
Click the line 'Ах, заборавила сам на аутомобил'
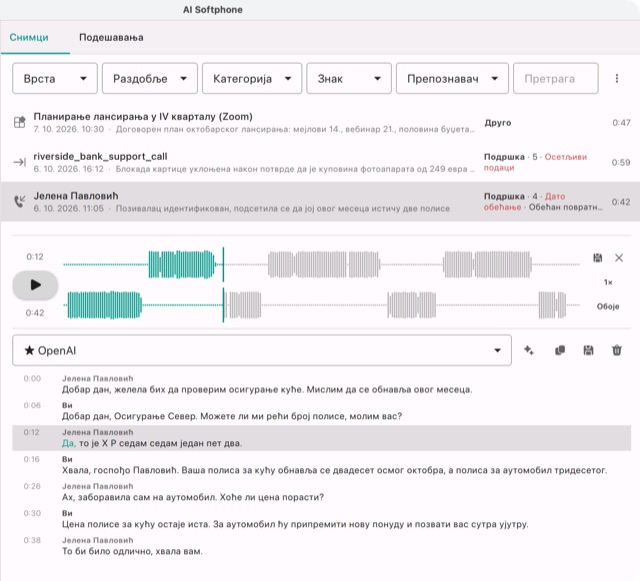(x=193, y=497)
